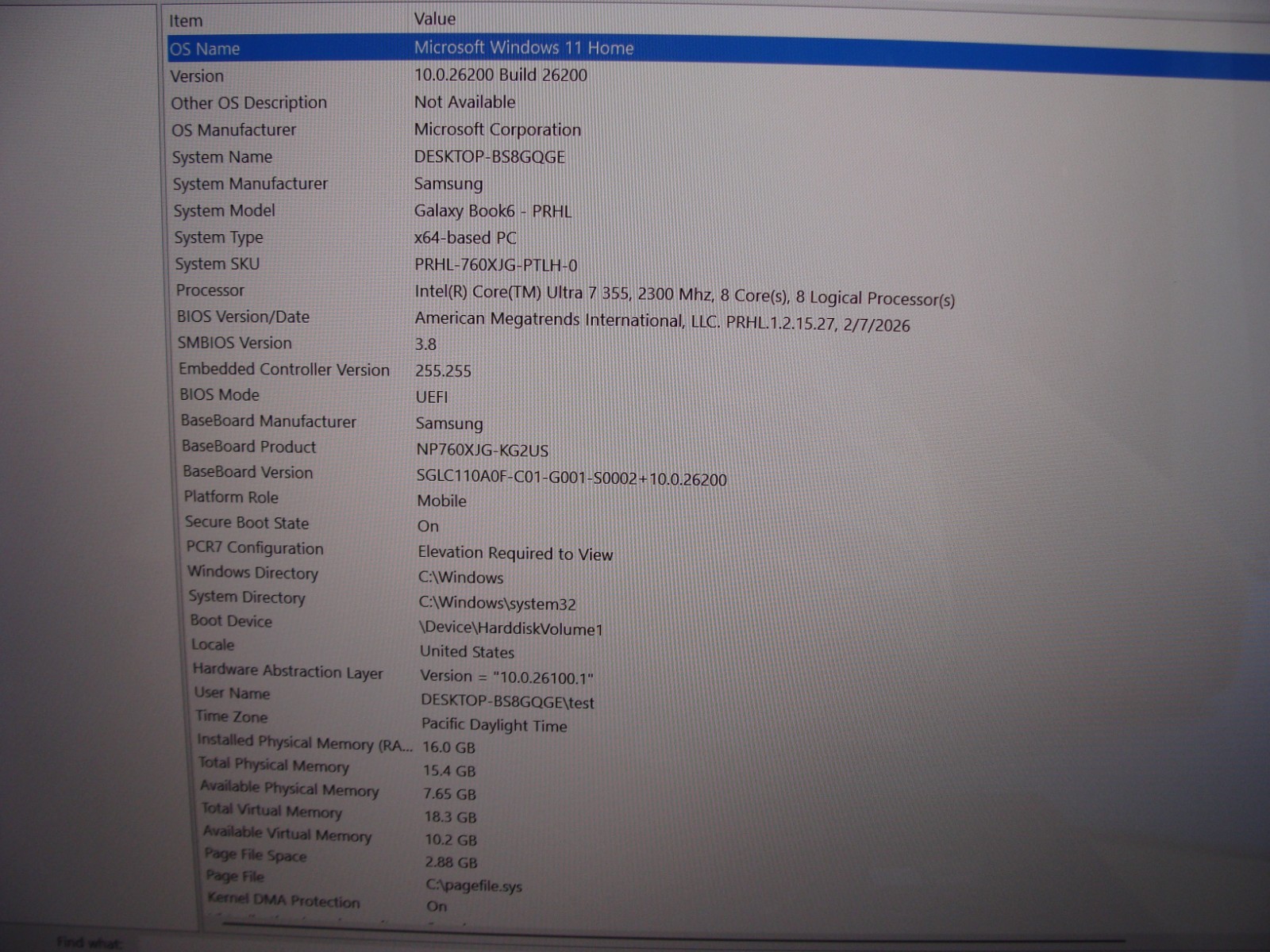Click the Microsoft Corporation value

(498, 129)
